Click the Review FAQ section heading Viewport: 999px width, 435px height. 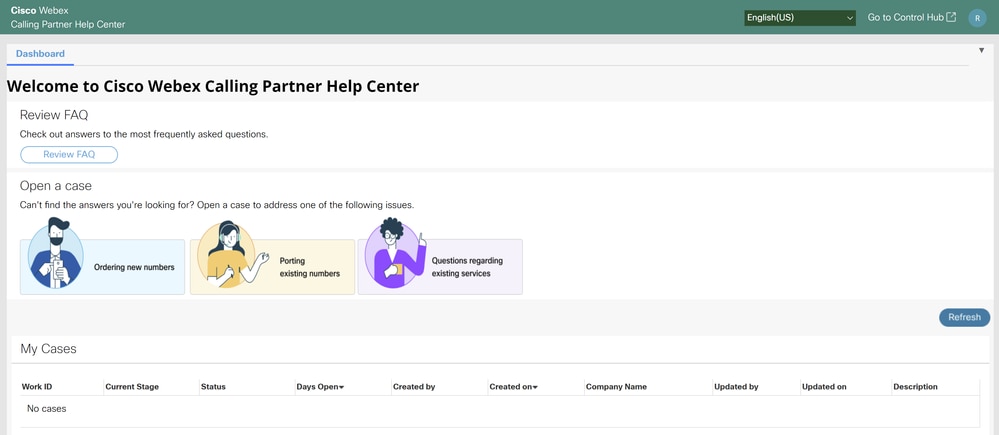tap(54, 115)
